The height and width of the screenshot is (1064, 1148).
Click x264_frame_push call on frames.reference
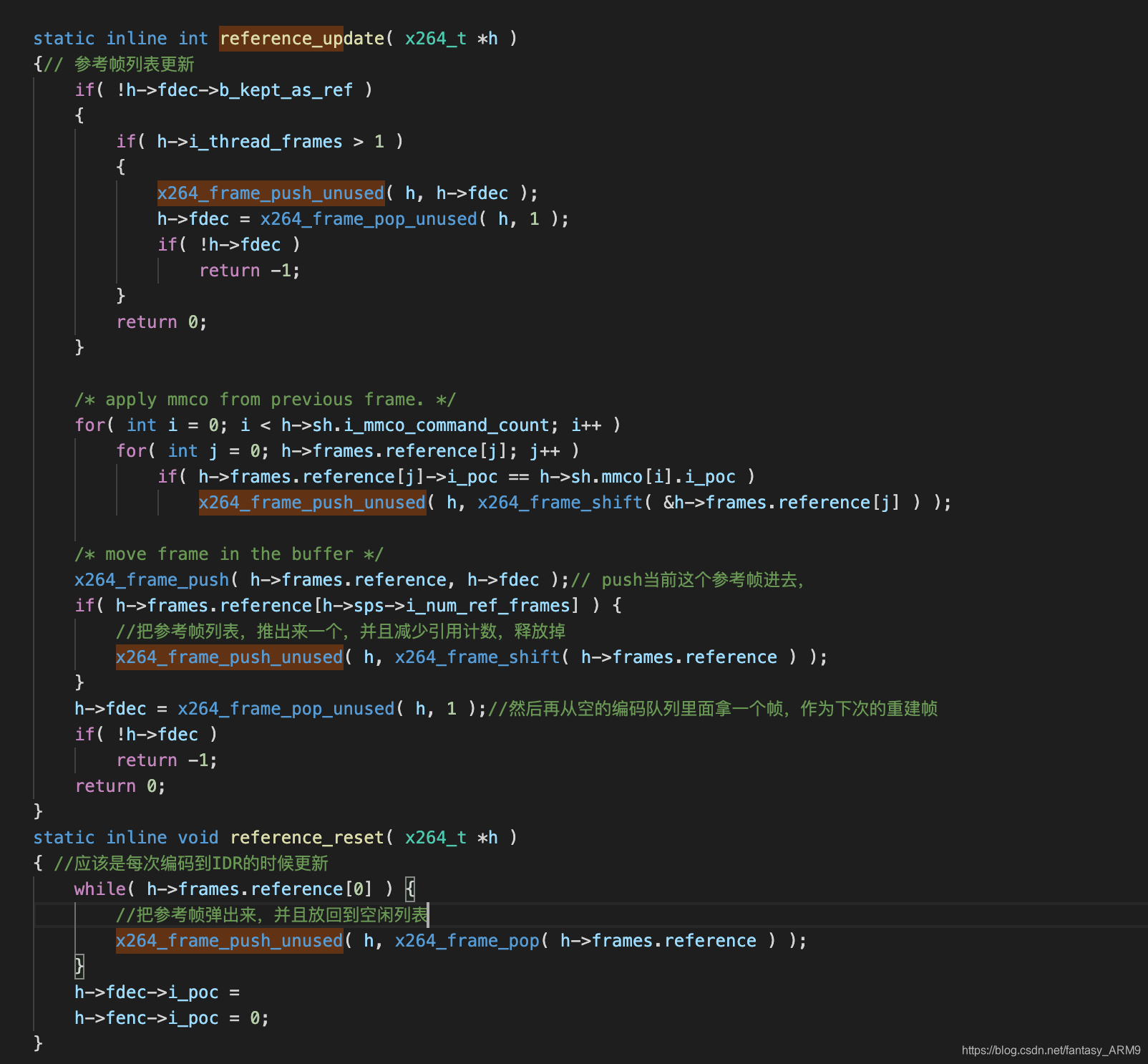point(317,580)
